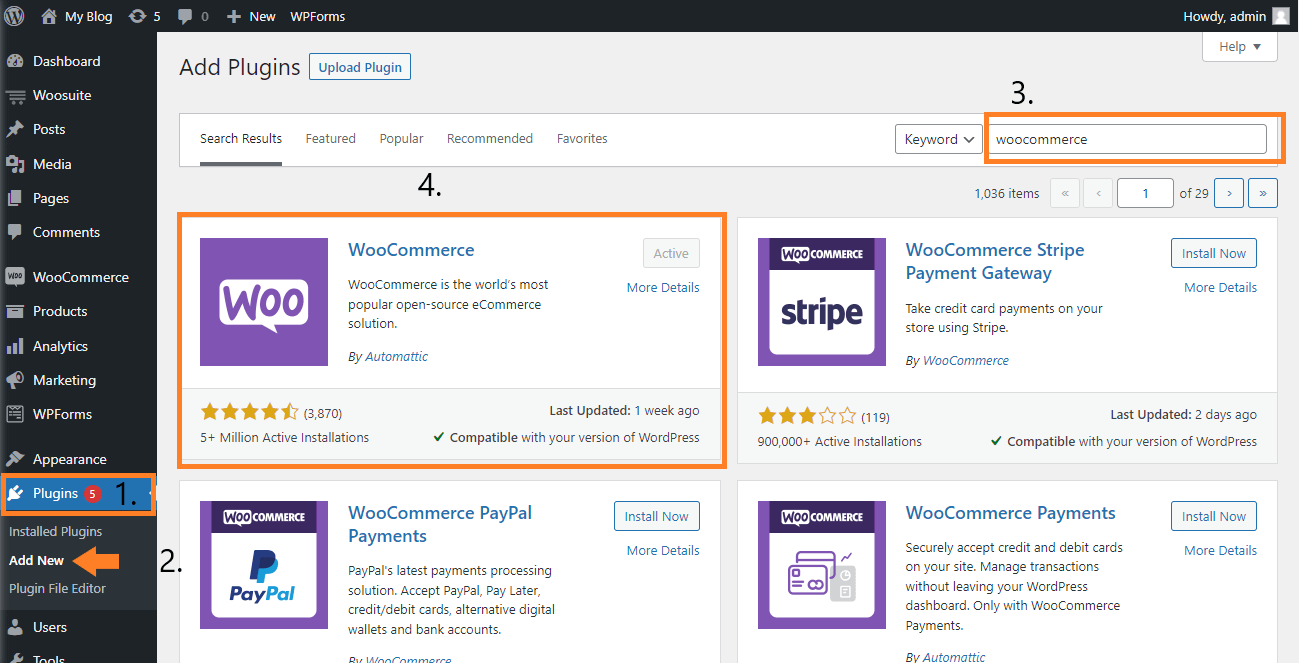Click the WooCommerce Woo logo thumbnail
Screen dimensions: 1299x663
264,302
